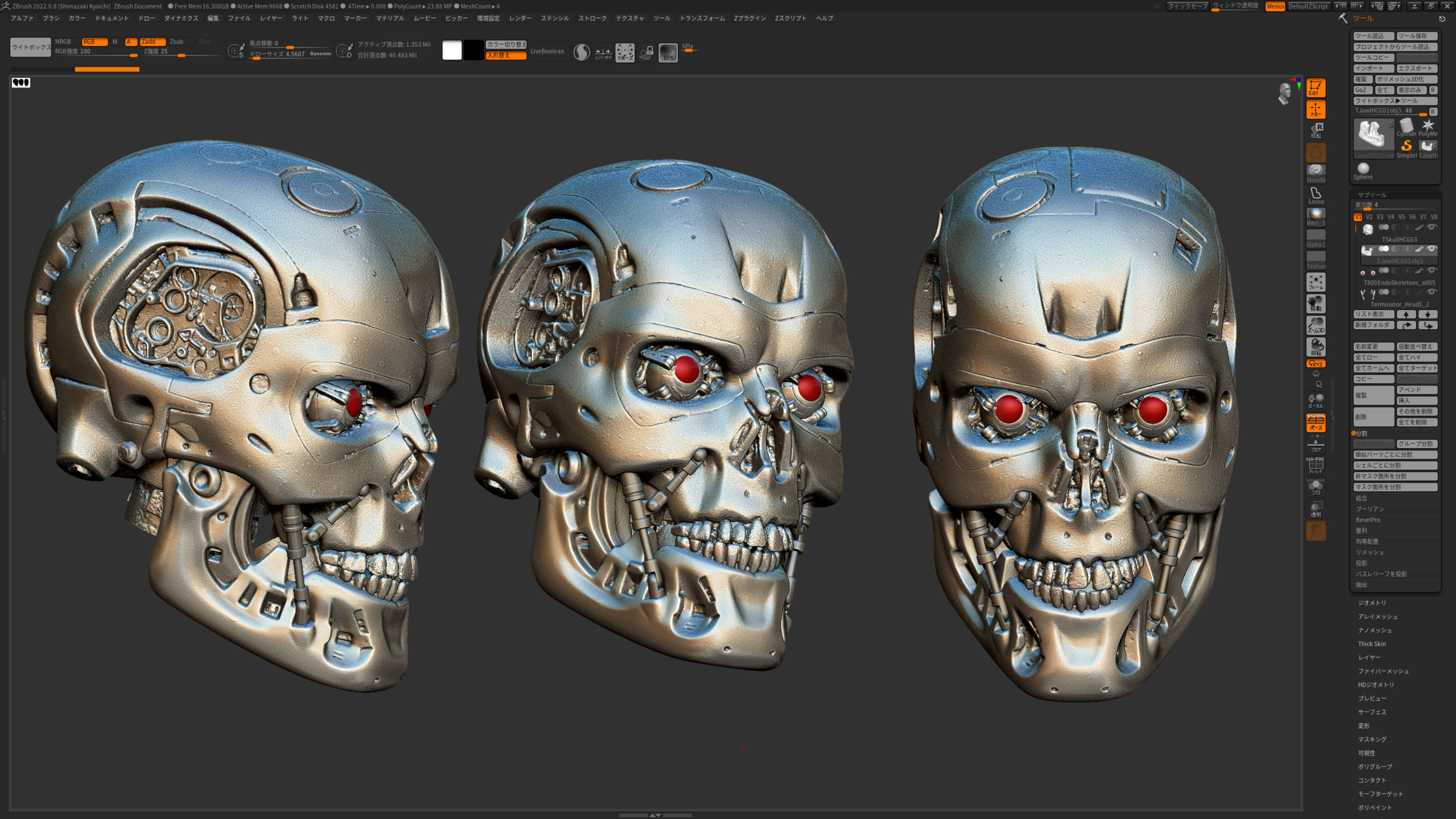Click Save Tool (ツール保存) button
Viewport: 1456px width, 819px height.
[1417, 36]
